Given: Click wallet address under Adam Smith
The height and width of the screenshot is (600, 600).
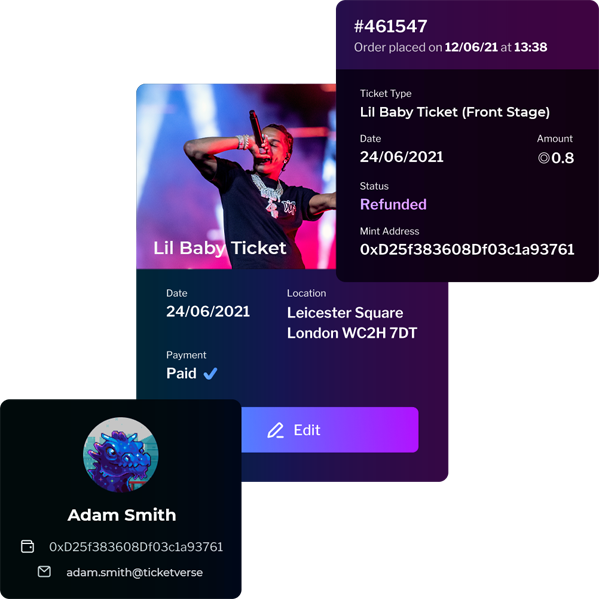Looking at the screenshot, I should (136, 547).
